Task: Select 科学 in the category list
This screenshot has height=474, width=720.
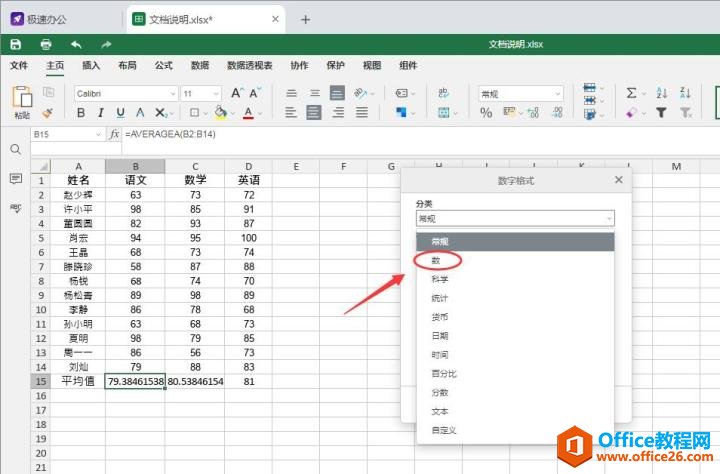Action: pos(515,279)
